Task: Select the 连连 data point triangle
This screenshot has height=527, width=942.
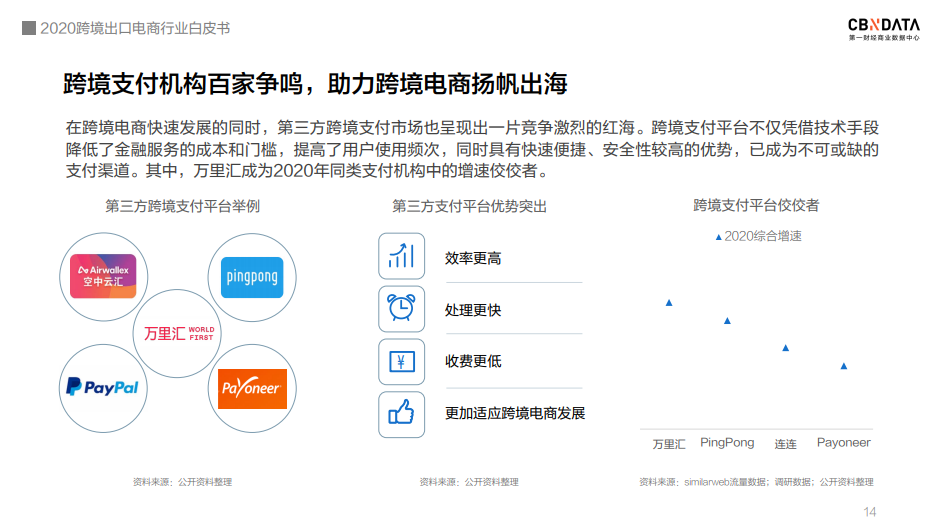Action: [x=785, y=348]
